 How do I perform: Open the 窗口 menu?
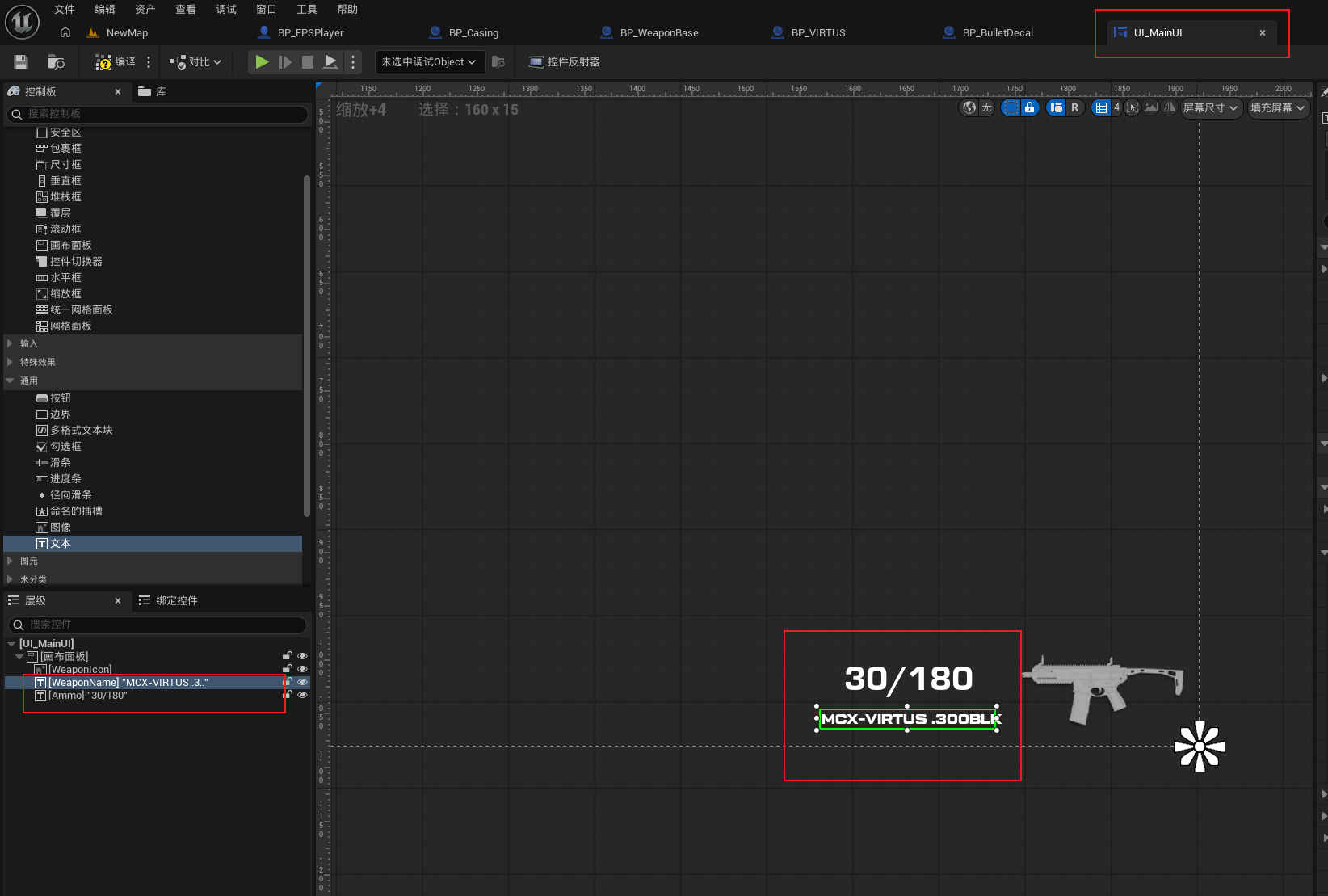click(x=267, y=10)
